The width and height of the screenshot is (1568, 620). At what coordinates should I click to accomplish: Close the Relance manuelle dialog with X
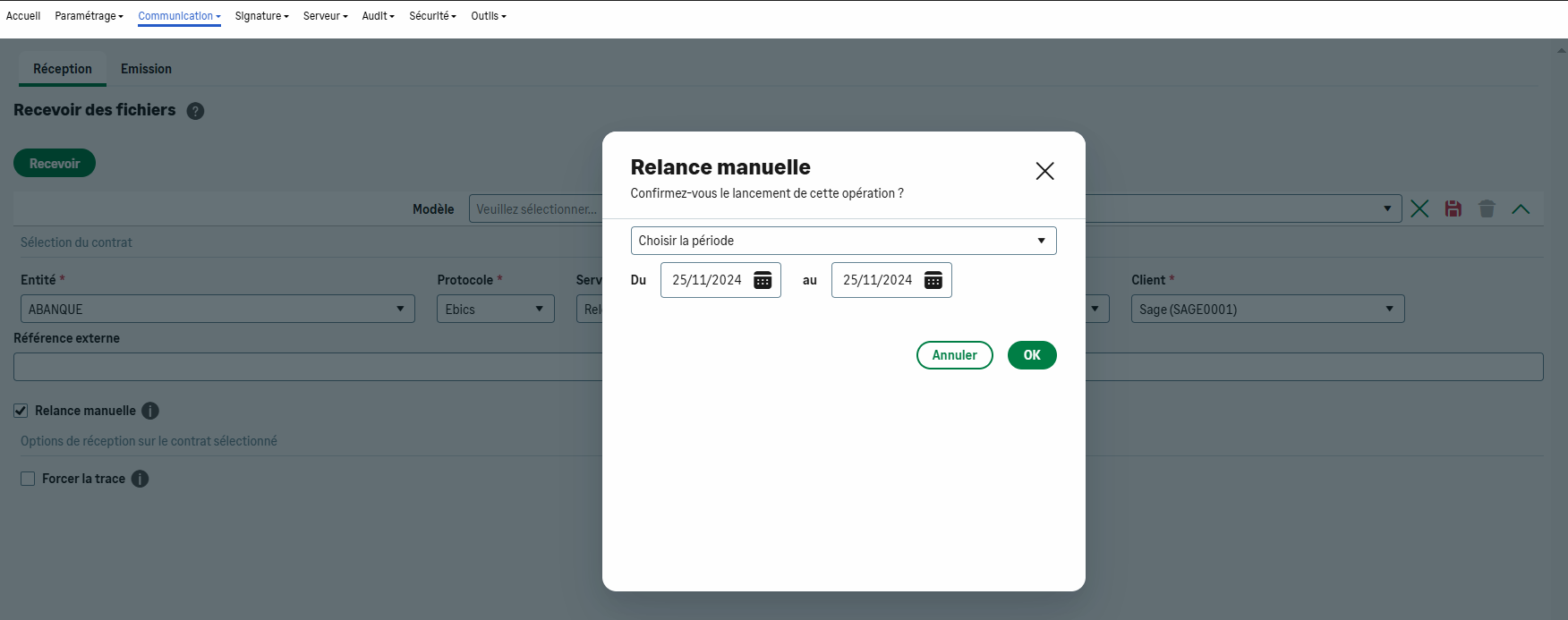click(x=1044, y=171)
